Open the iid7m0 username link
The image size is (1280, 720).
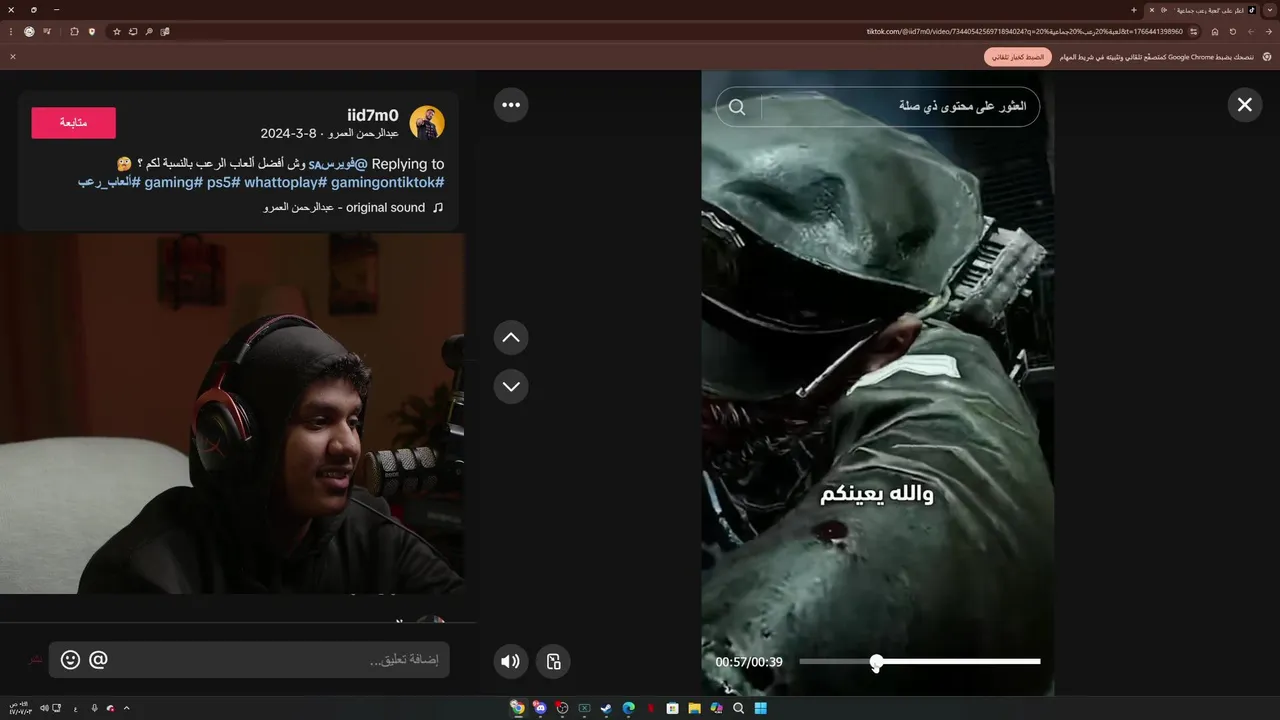pos(373,115)
